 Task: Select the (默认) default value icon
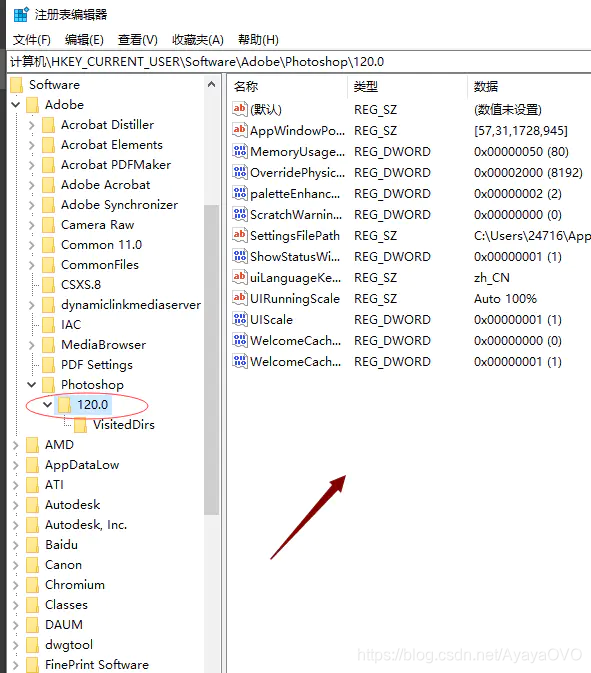point(239,109)
